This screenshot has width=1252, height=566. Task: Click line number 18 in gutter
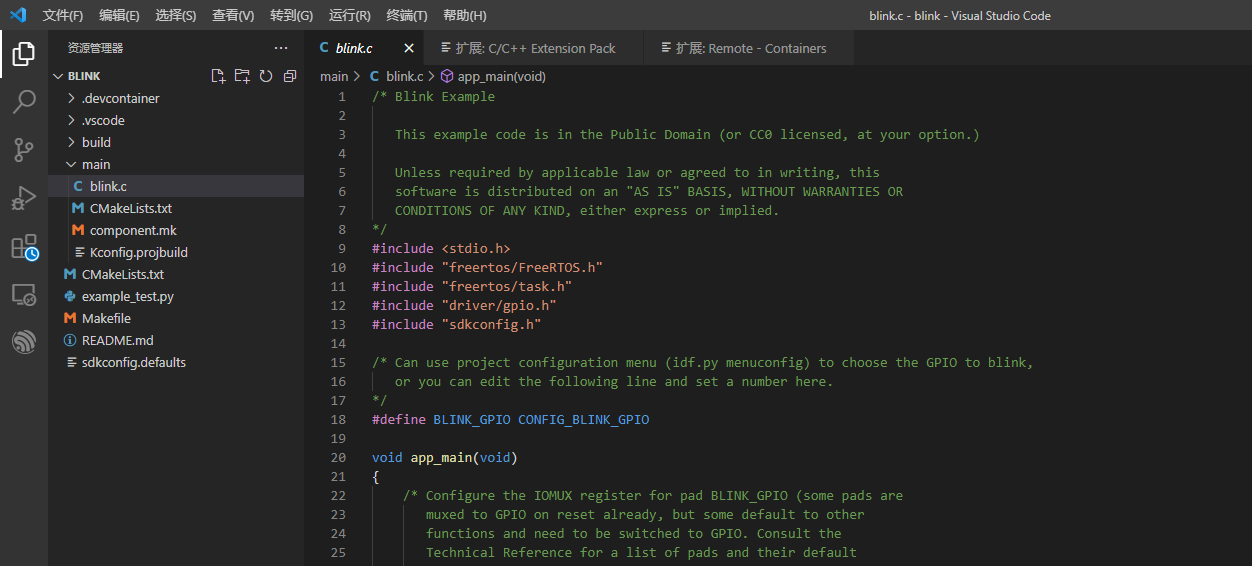pyautogui.click(x=337, y=419)
